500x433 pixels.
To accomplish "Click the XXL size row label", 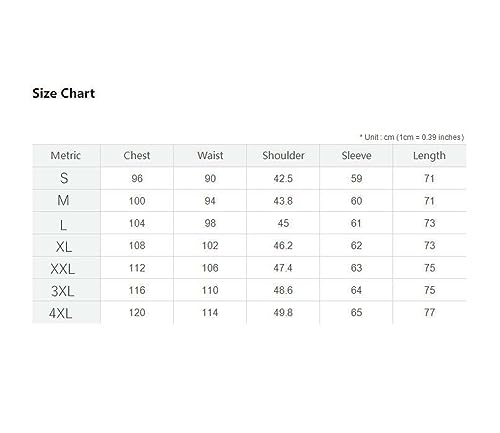I will [63, 269].
